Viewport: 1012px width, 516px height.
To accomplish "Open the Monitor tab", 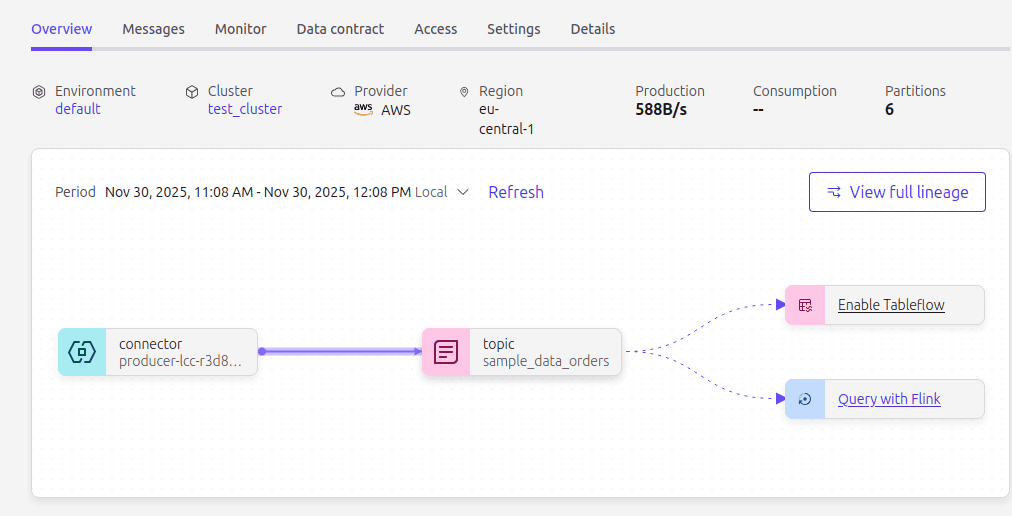I will (240, 29).
